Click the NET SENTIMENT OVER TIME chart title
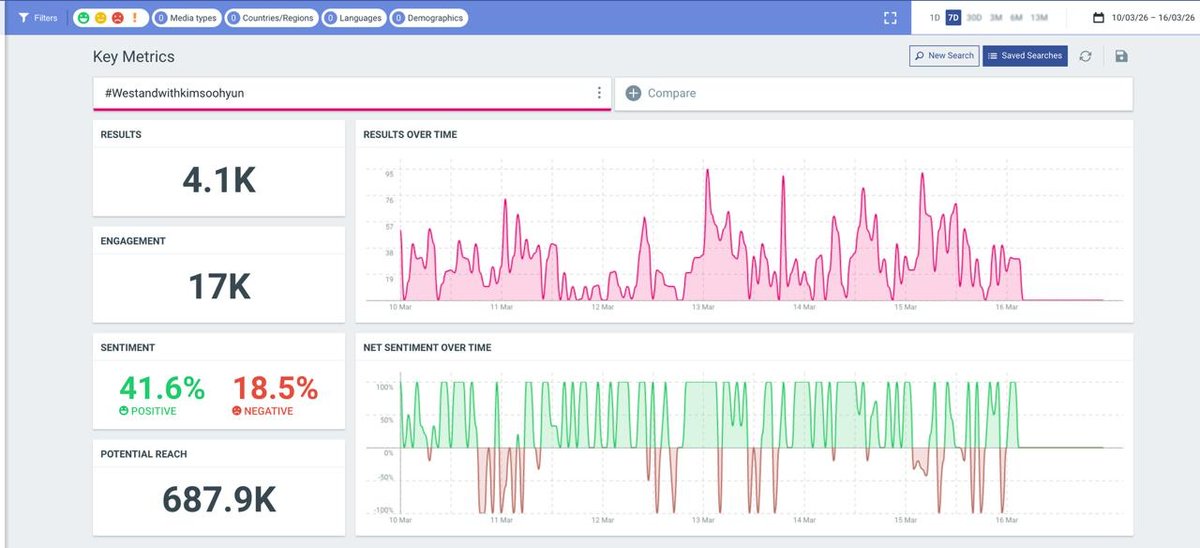The height and width of the screenshot is (548, 1200). 427,347
